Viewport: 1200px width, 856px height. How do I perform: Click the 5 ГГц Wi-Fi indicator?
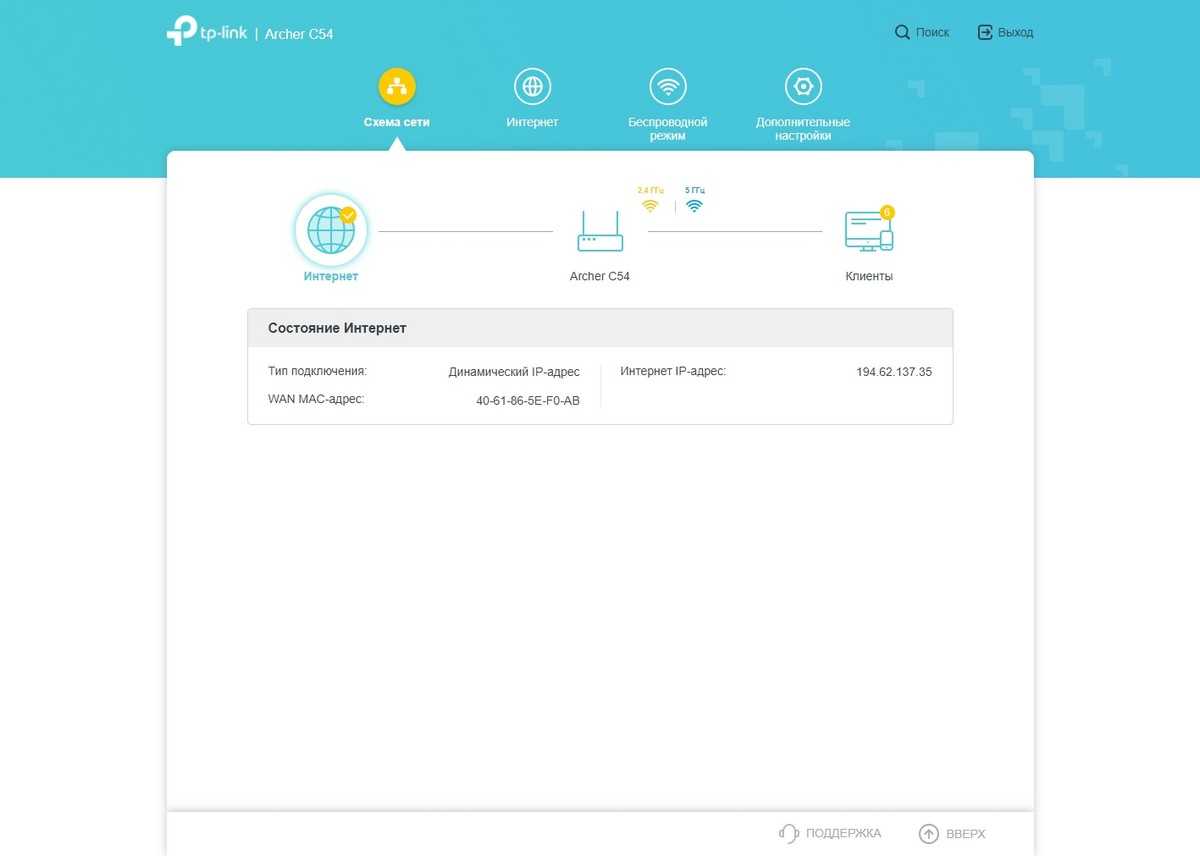click(x=694, y=201)
